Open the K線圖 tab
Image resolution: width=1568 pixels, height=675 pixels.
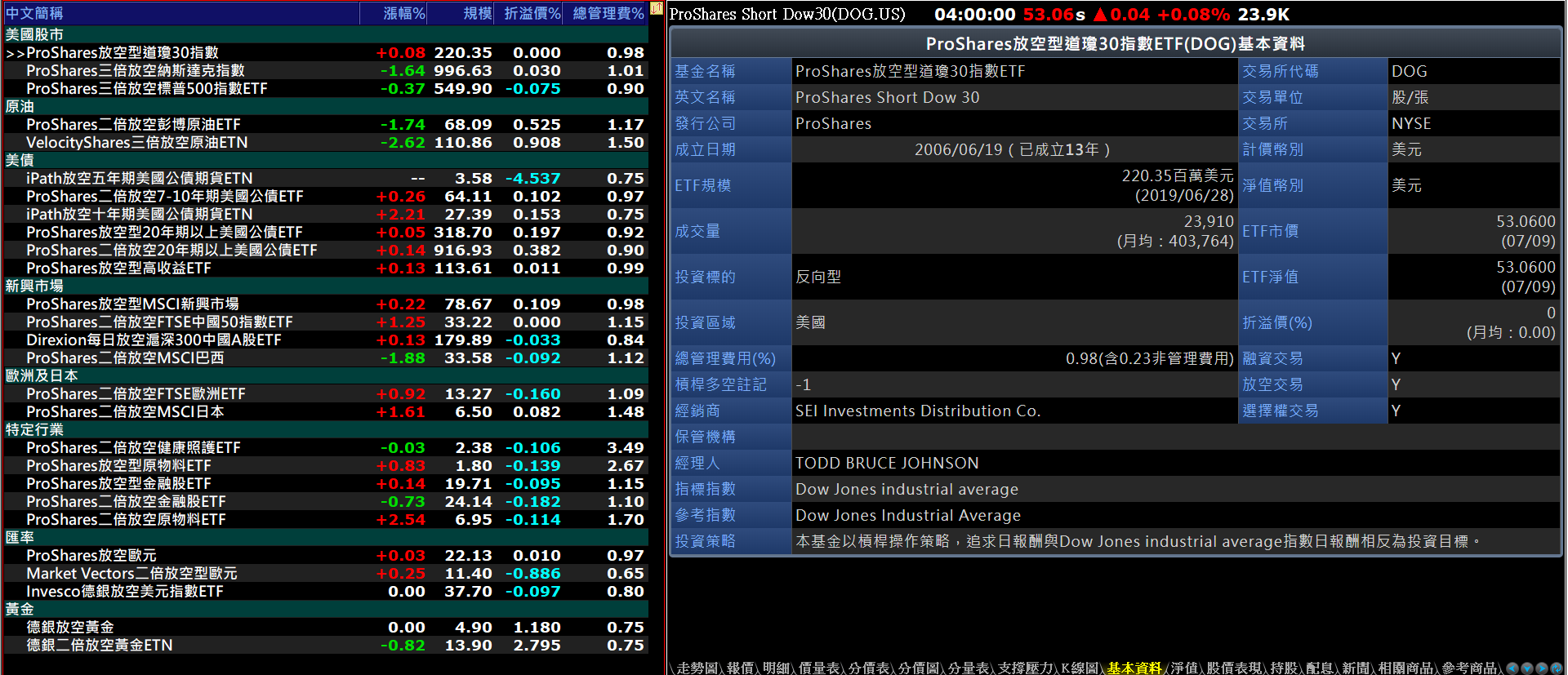point(1079,668)
